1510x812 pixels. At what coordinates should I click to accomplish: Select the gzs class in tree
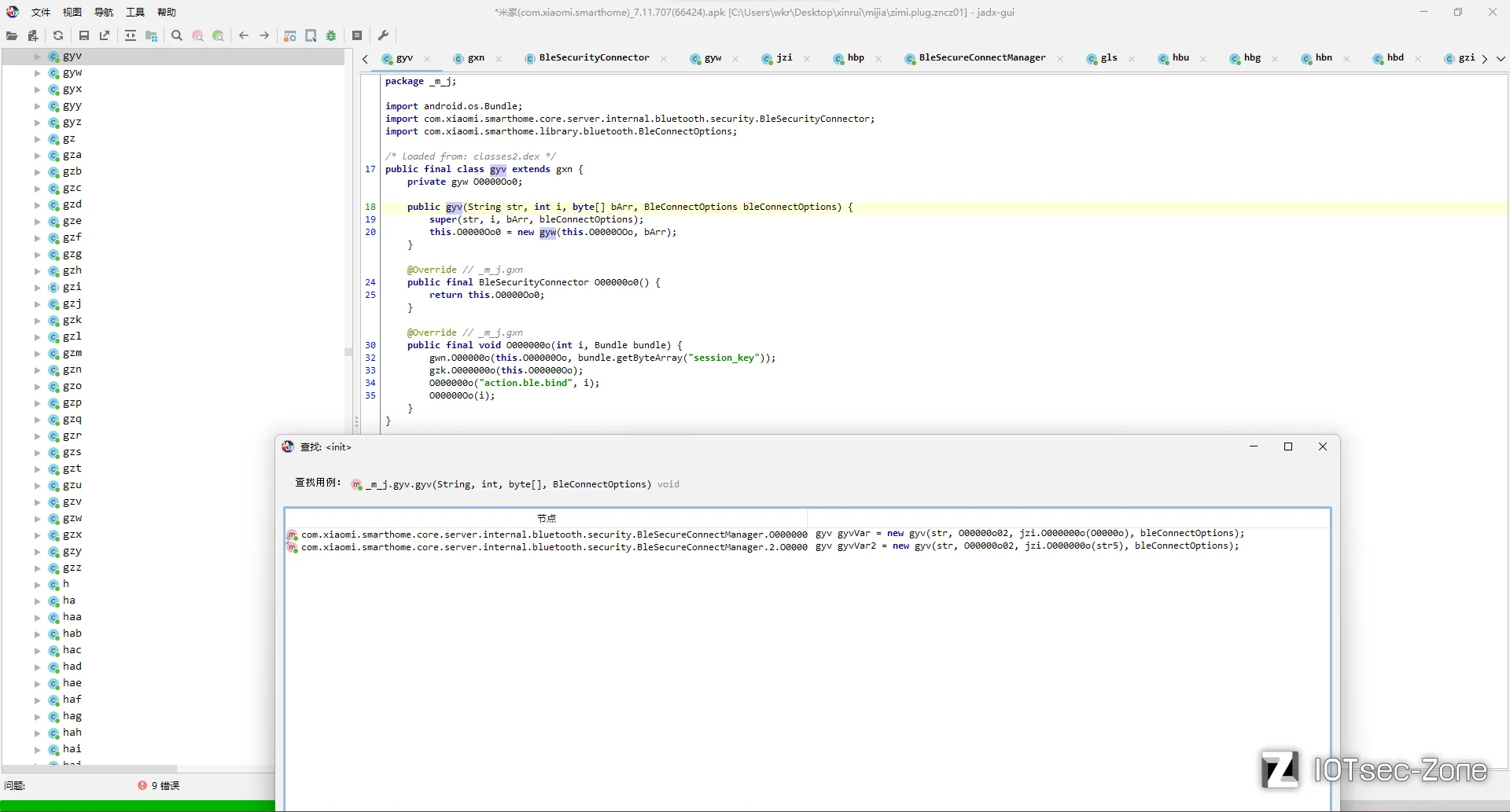[x=72, y=453]
